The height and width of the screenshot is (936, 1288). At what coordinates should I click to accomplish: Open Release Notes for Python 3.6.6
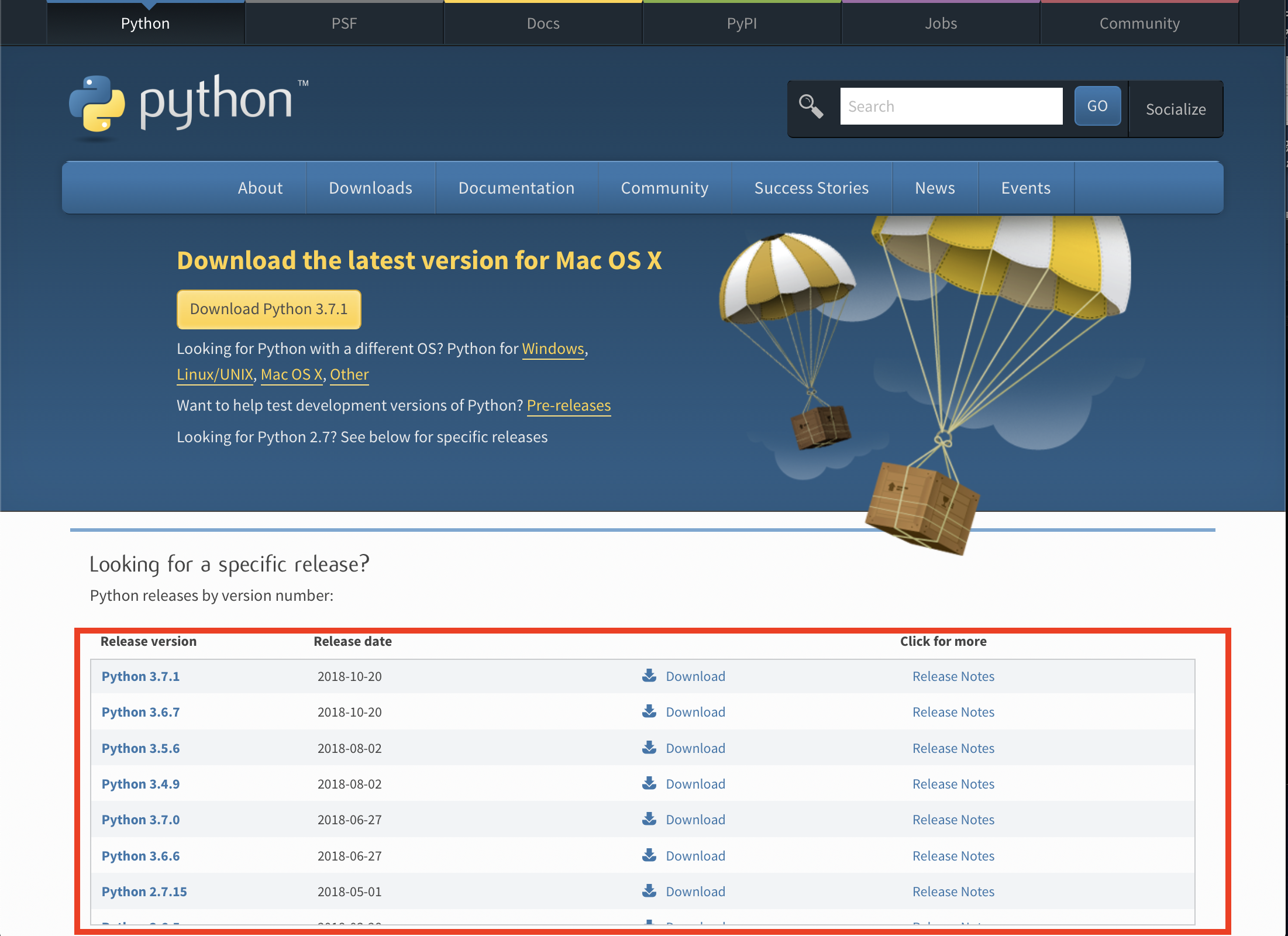pyautogui.click(x=953, y=856)
